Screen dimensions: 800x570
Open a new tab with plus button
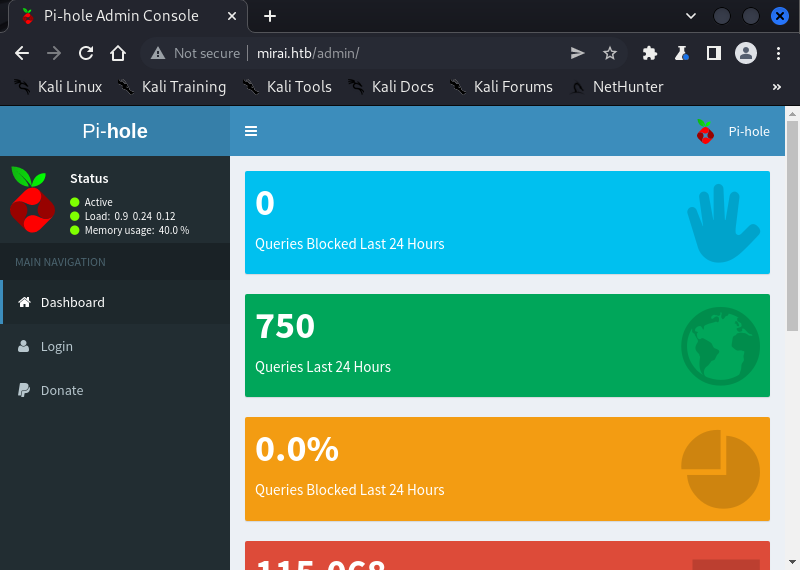tap(270, 16)
